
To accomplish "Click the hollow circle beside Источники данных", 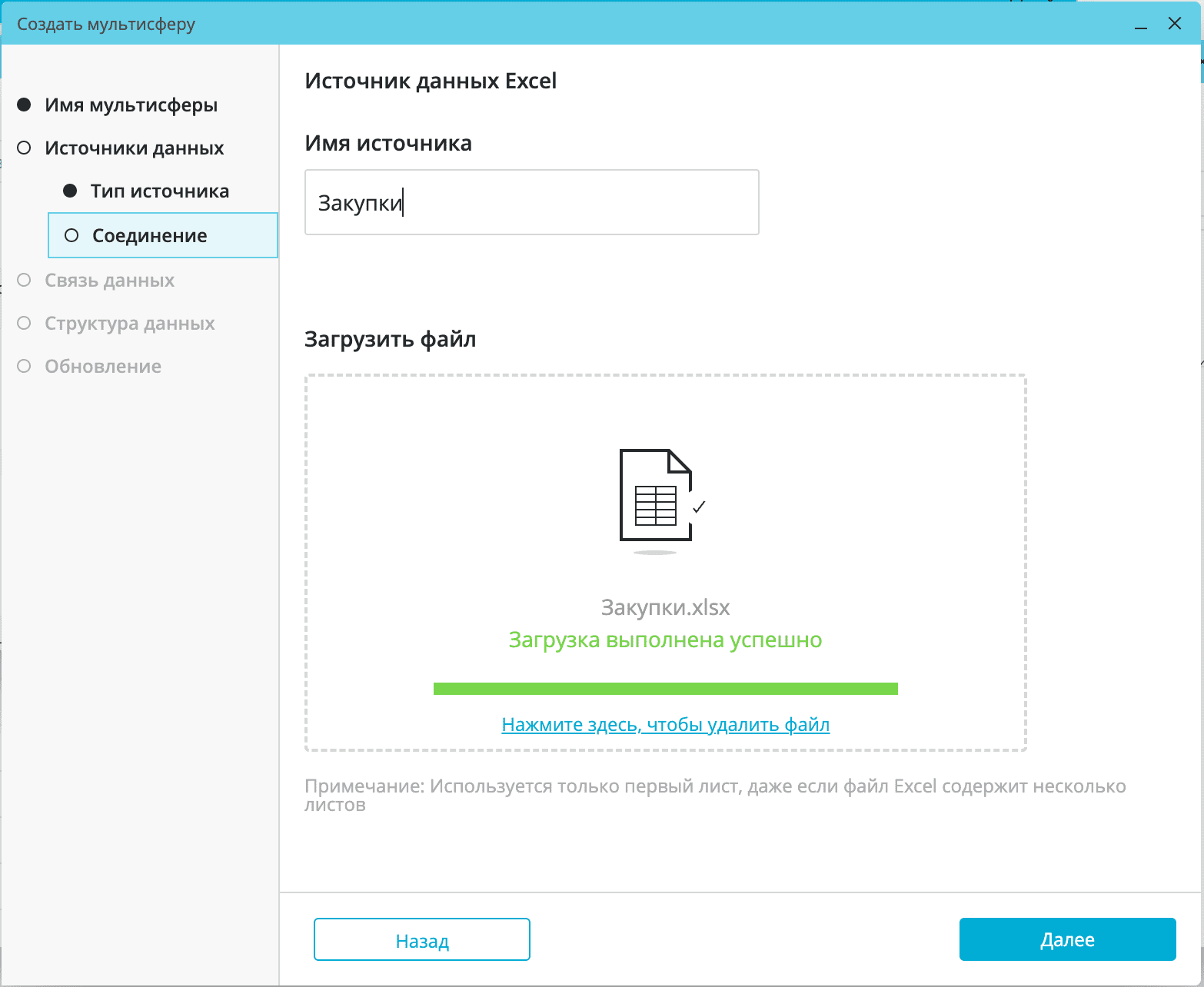I will pos(24,148).
